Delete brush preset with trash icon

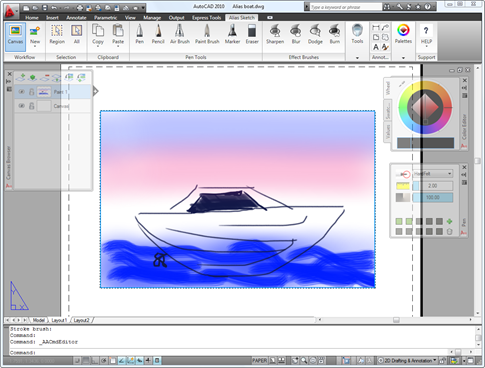449,231
